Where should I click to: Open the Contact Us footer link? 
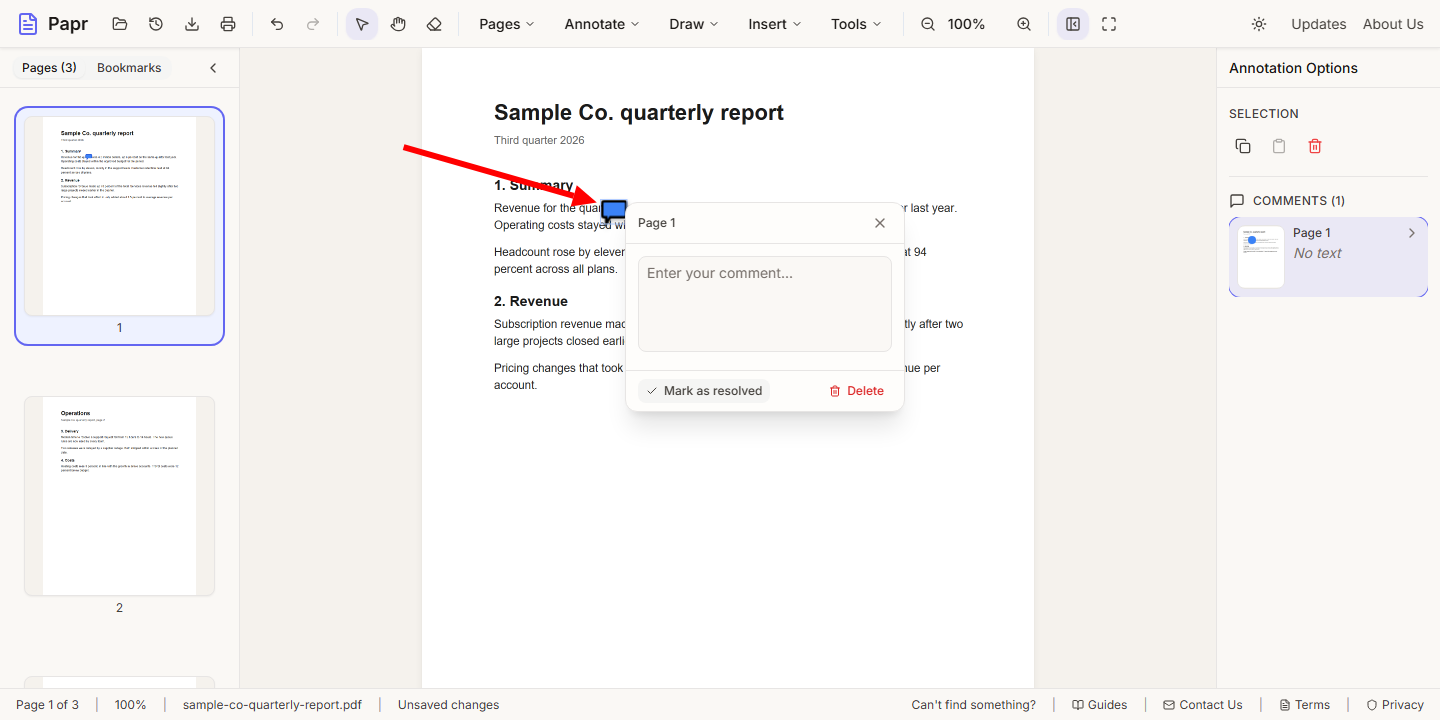coord(1203,705)
